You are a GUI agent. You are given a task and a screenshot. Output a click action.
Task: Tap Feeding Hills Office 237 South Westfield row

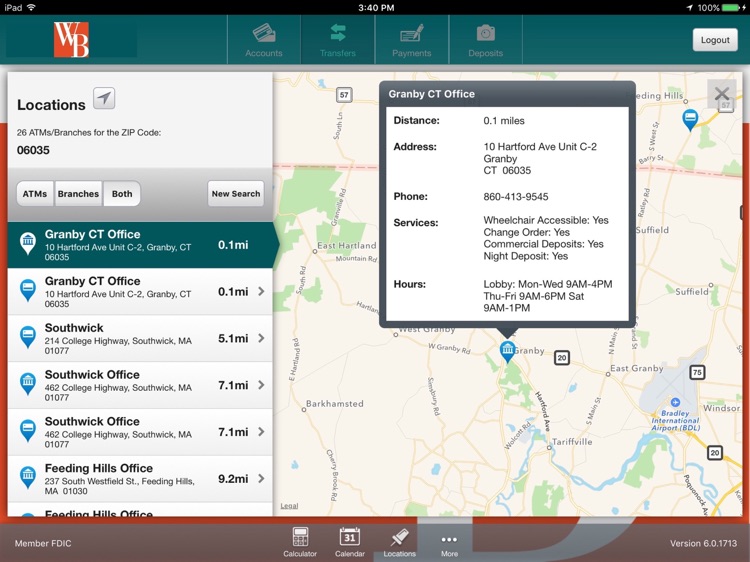(x=141, y=478)
